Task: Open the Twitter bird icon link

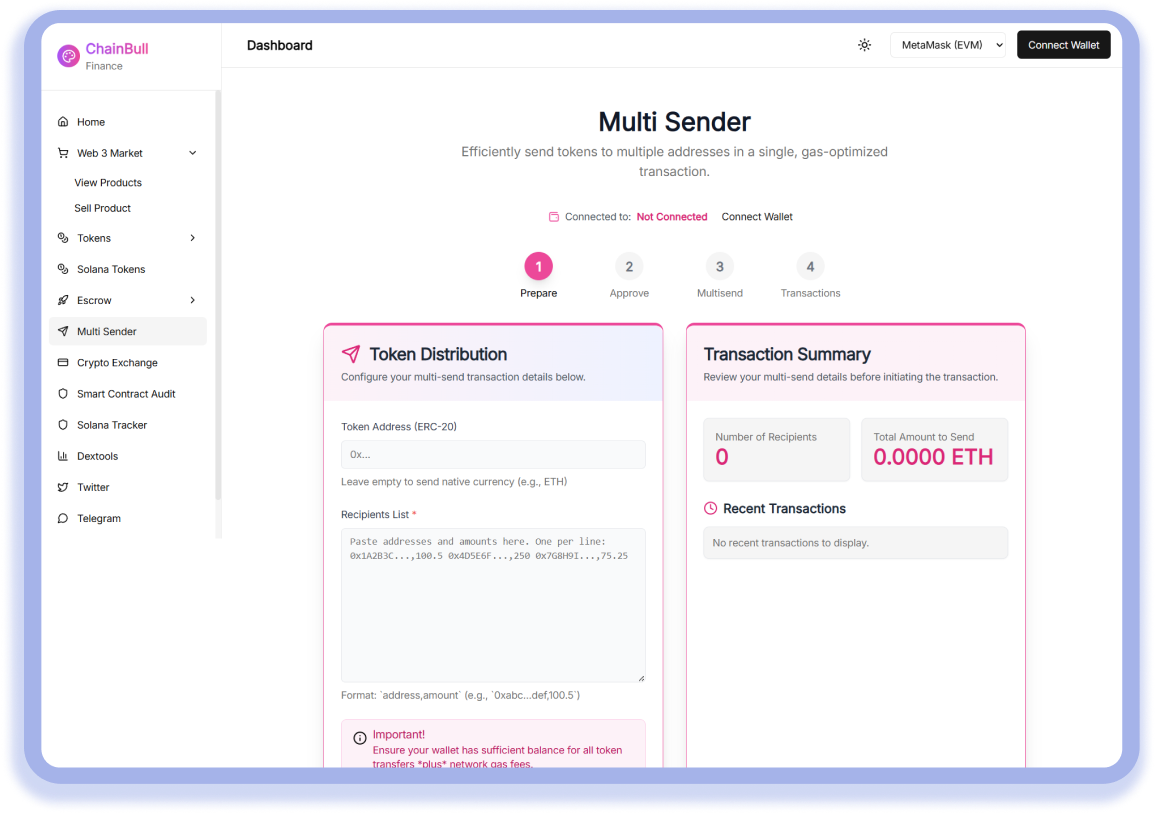Action: [x=64, y=487]
